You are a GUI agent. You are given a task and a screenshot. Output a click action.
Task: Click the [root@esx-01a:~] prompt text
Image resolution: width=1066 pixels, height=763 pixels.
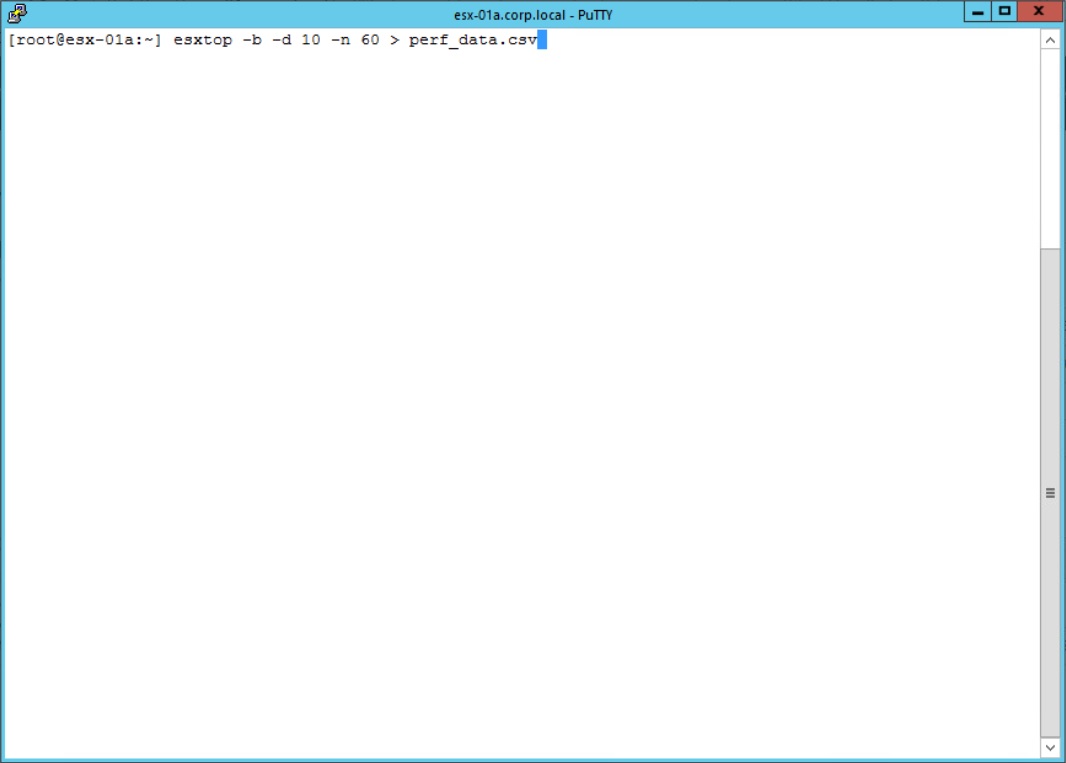[x=85, y=39]
